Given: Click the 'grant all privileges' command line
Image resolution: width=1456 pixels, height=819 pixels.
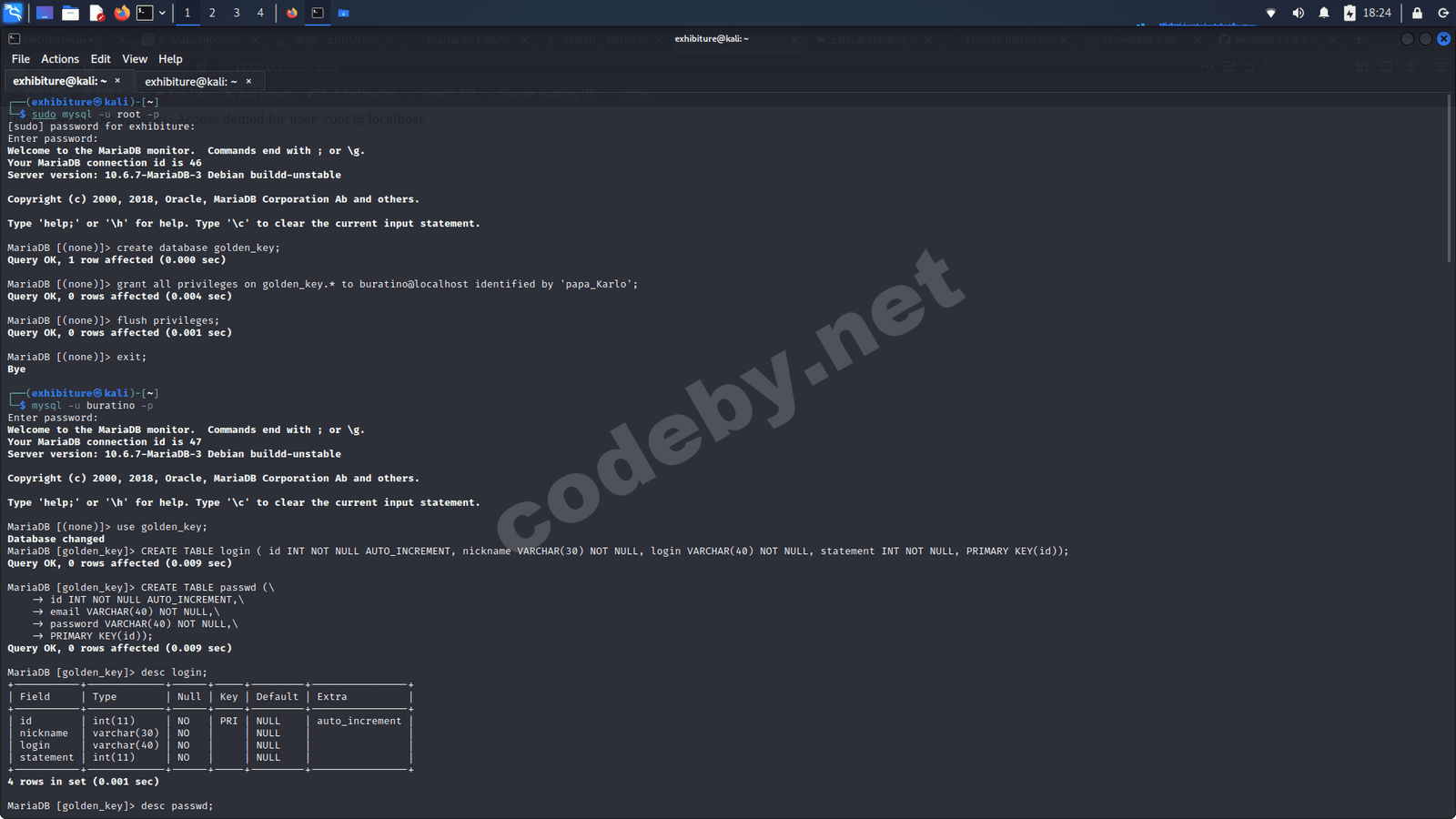Looking at the screenshot, I should click(378, 284).
